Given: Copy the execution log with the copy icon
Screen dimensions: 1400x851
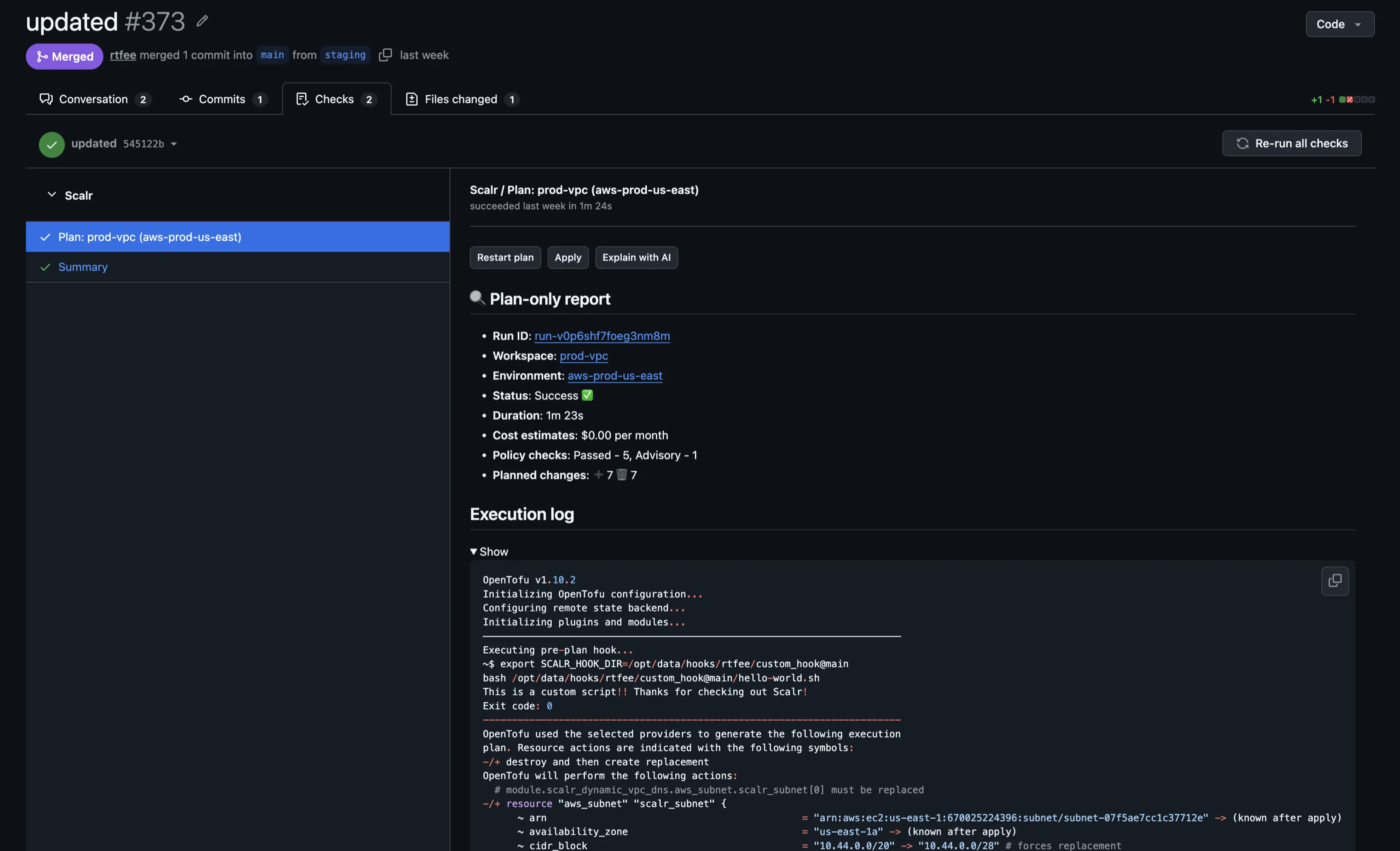Looking at the screenshot, I should tap(1335, 581).
